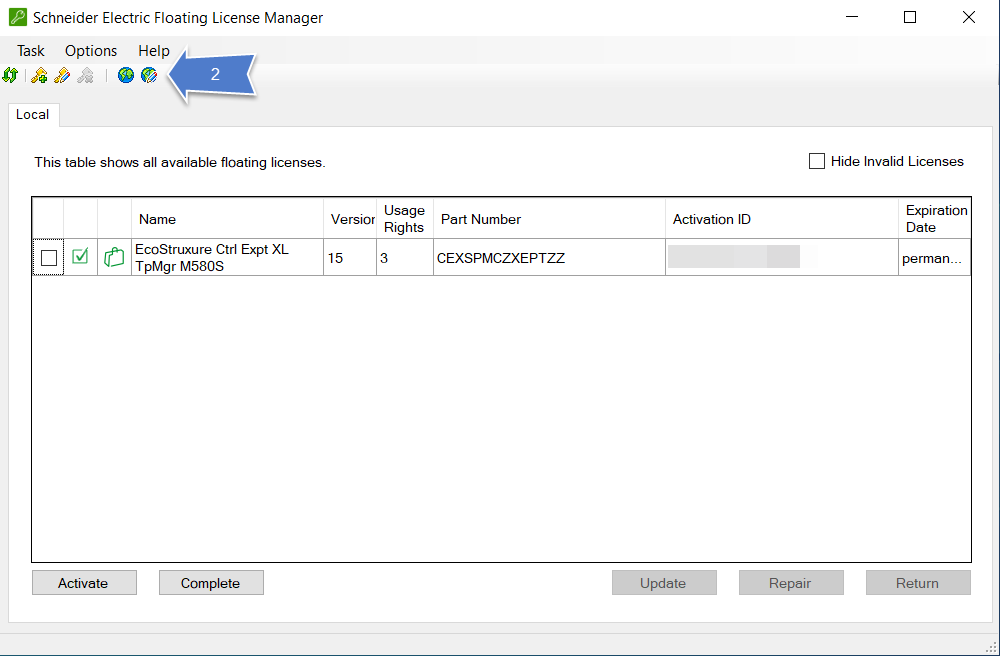Click the green refresh arrows toolbar icon
1000x656 pixels.
[10, 76]
